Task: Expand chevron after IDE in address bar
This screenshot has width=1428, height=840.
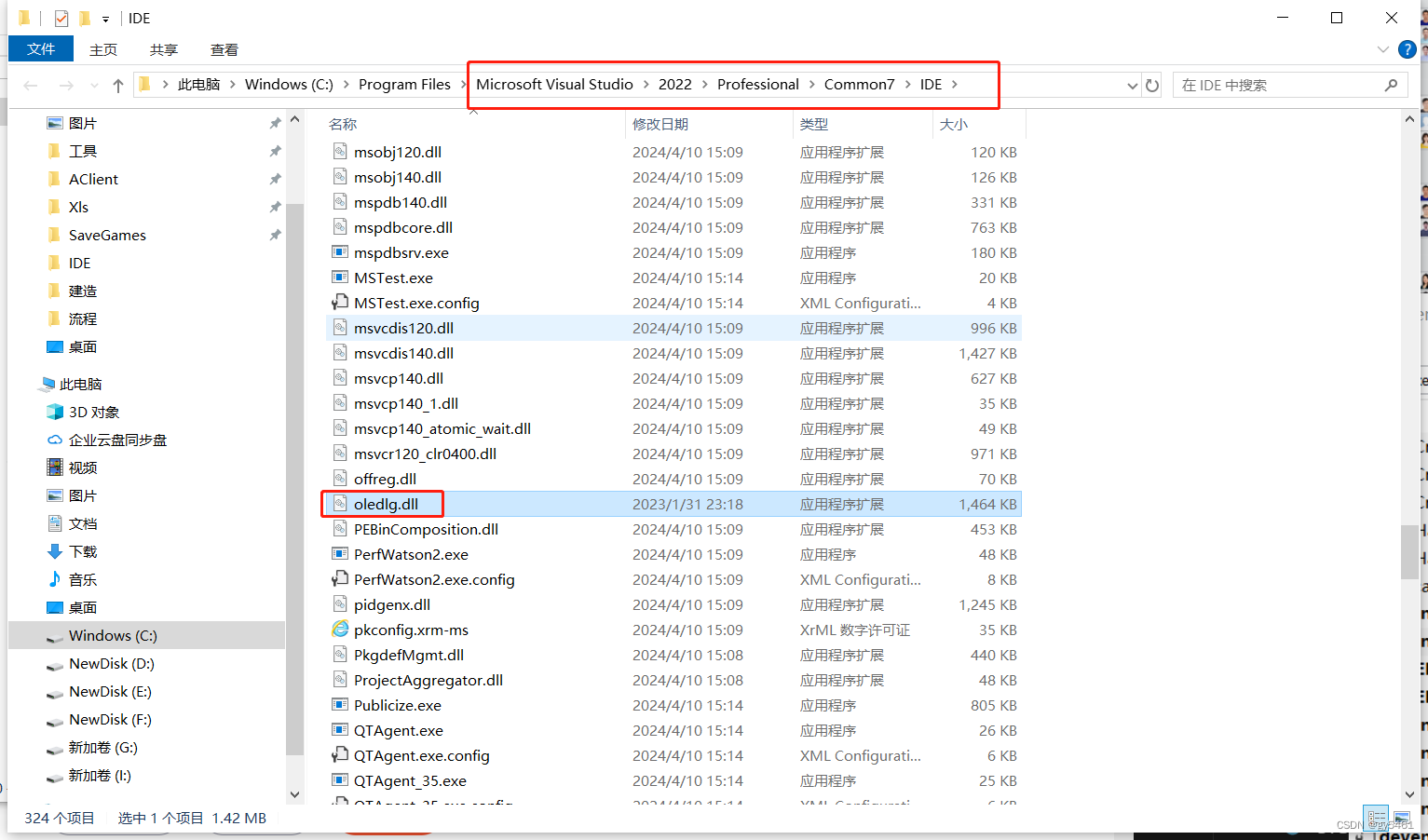Action: pos(955,85)
